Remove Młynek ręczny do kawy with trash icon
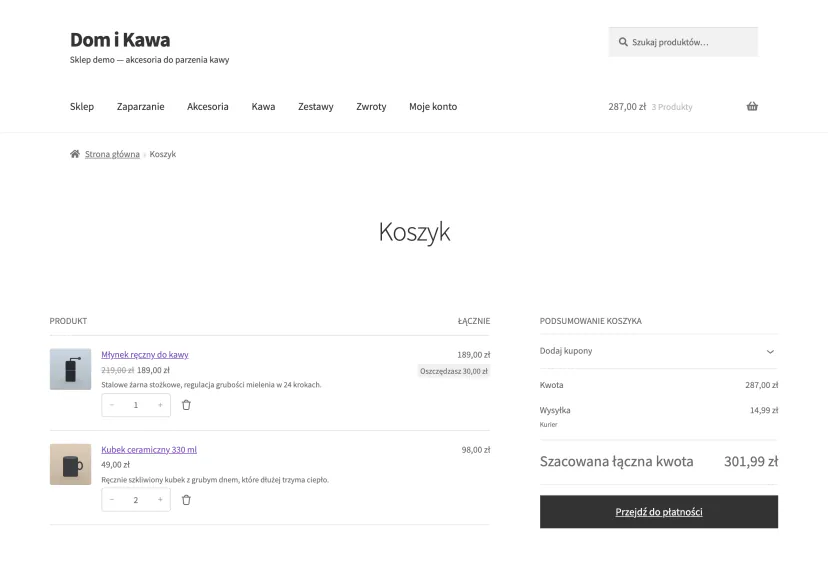The width and height of the screenshot is (828, 582). 186,405
